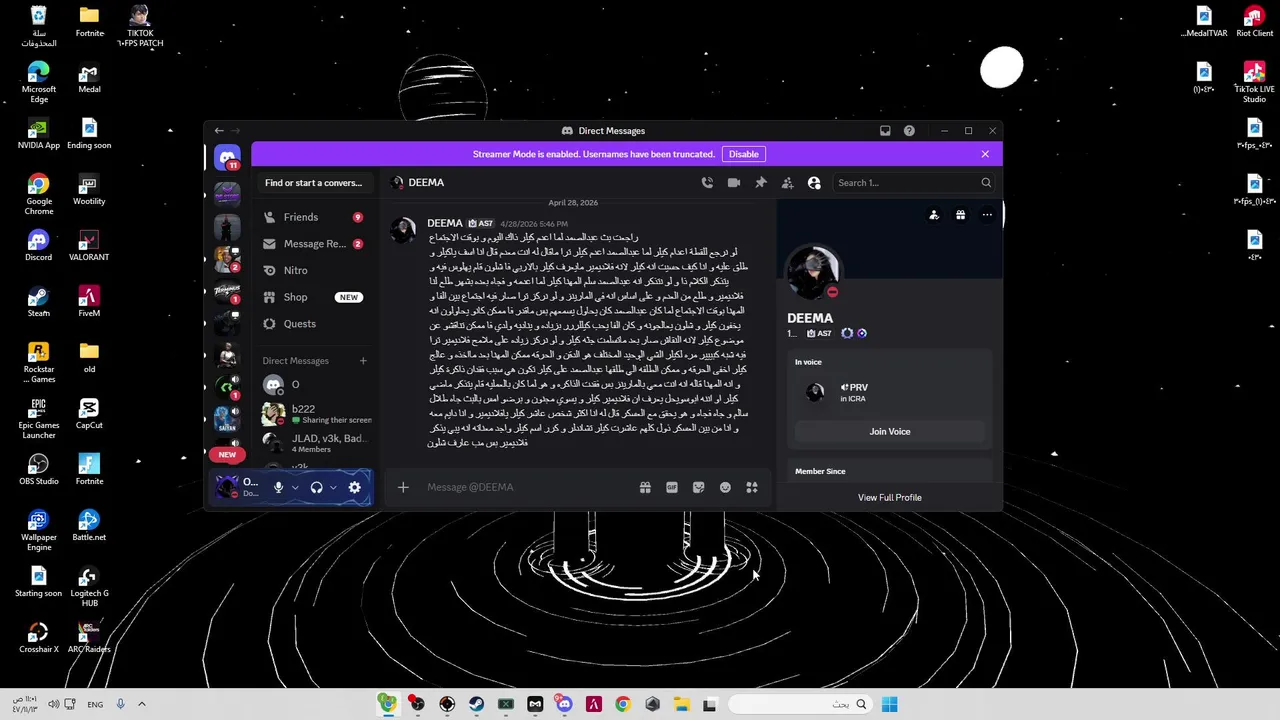The width and height of the screenshot is (1280, 720).
Task: Open the Friends tab
Action: click(314, 217)
